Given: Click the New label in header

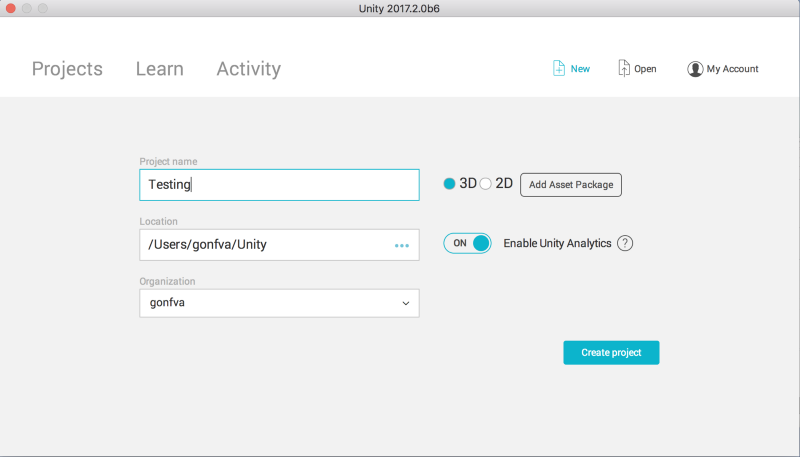Looking at the screenshot, I should click(580, 69).
